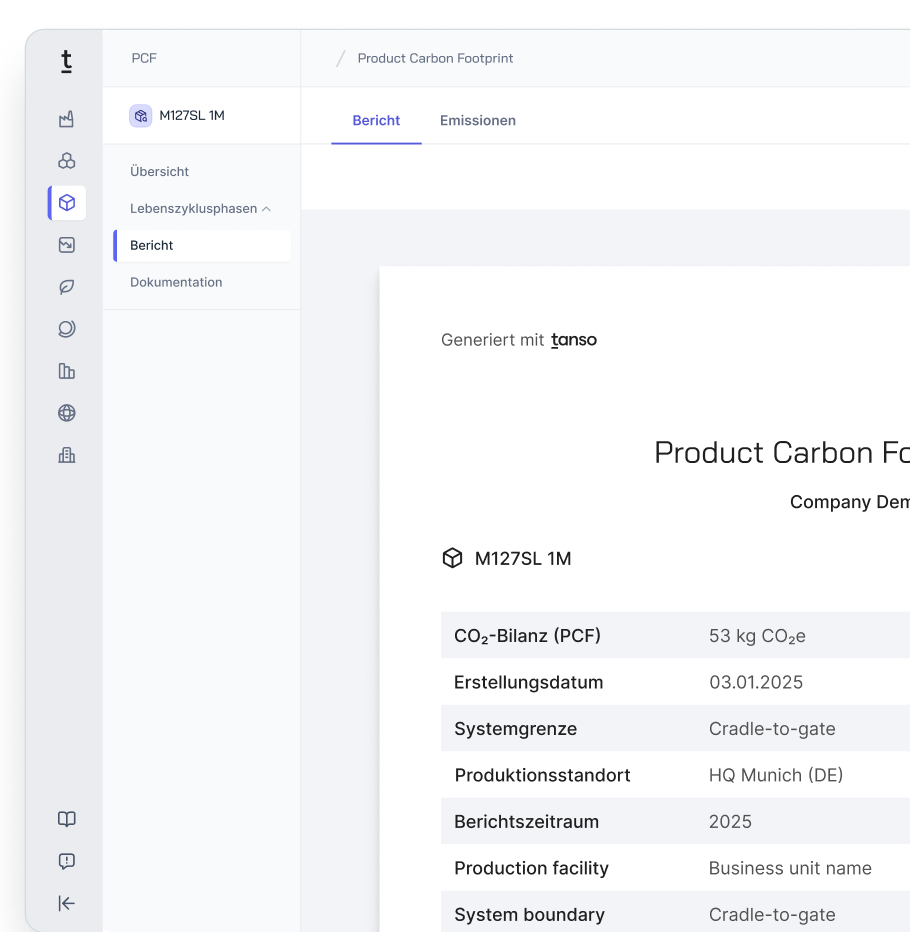Open the globe icon in sidebar
The width and height of the screenshot is (910, 932).
click(67, 413)
